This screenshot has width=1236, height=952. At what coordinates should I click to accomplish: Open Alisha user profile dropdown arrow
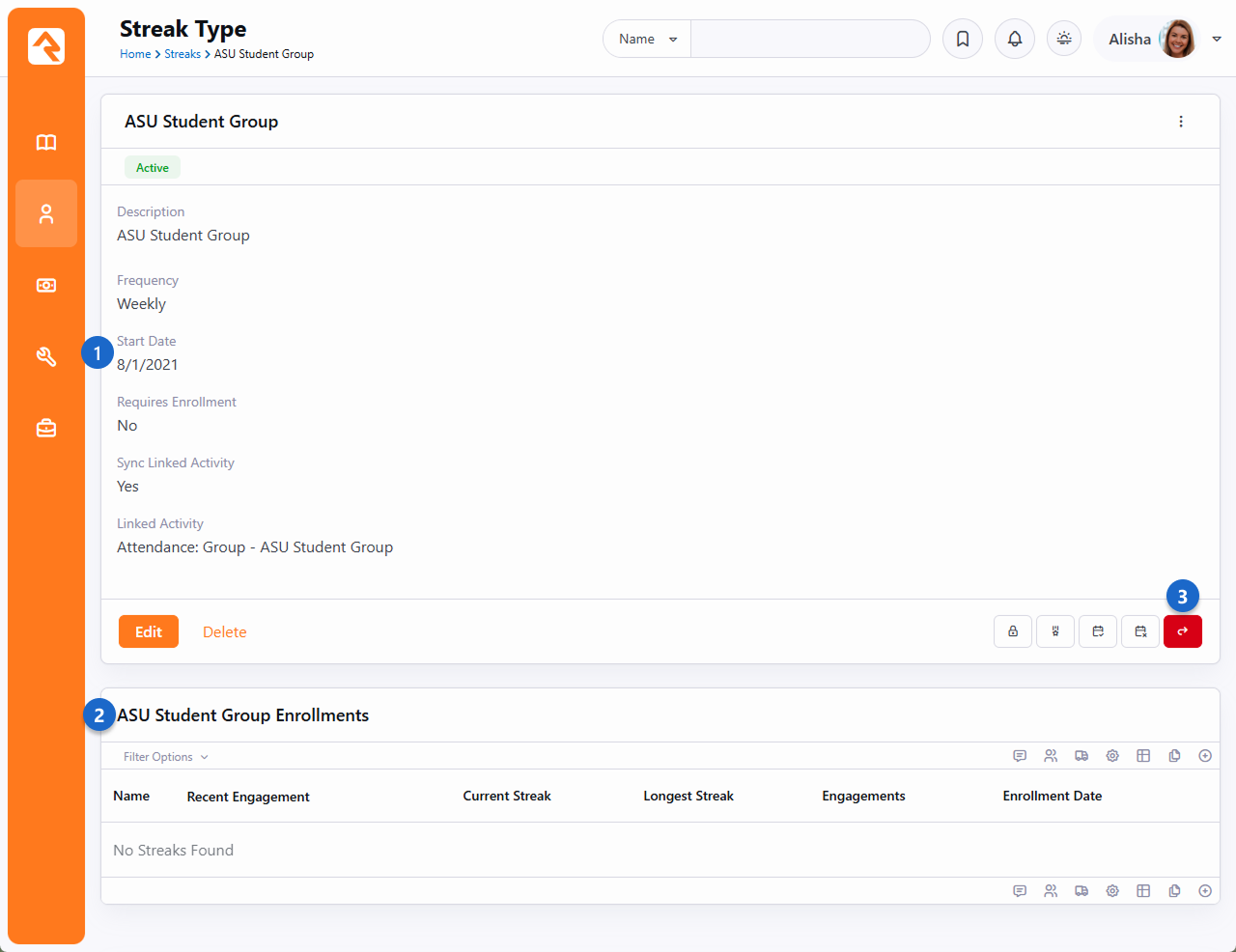(x=1217, y=40)
